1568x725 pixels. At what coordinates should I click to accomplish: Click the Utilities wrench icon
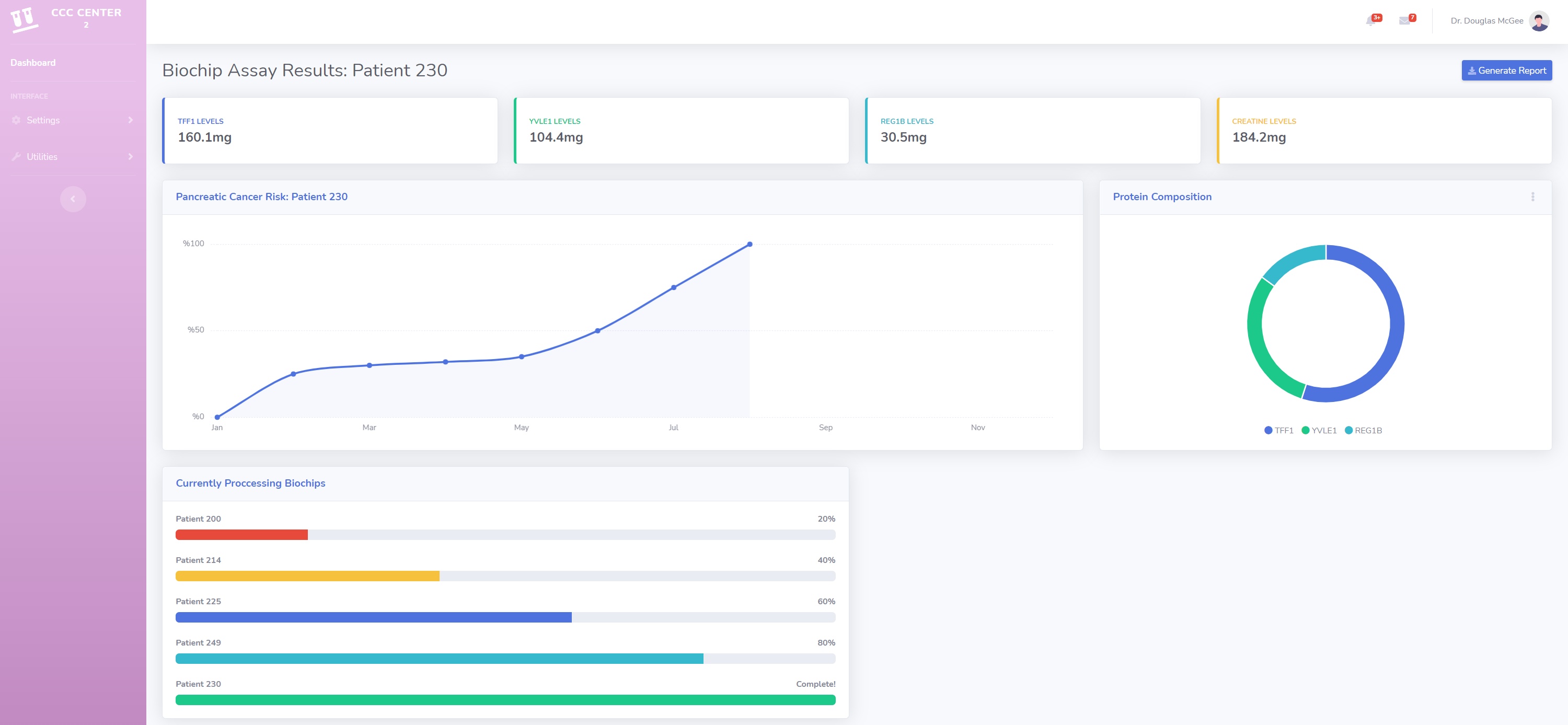(x=16, y=156)
